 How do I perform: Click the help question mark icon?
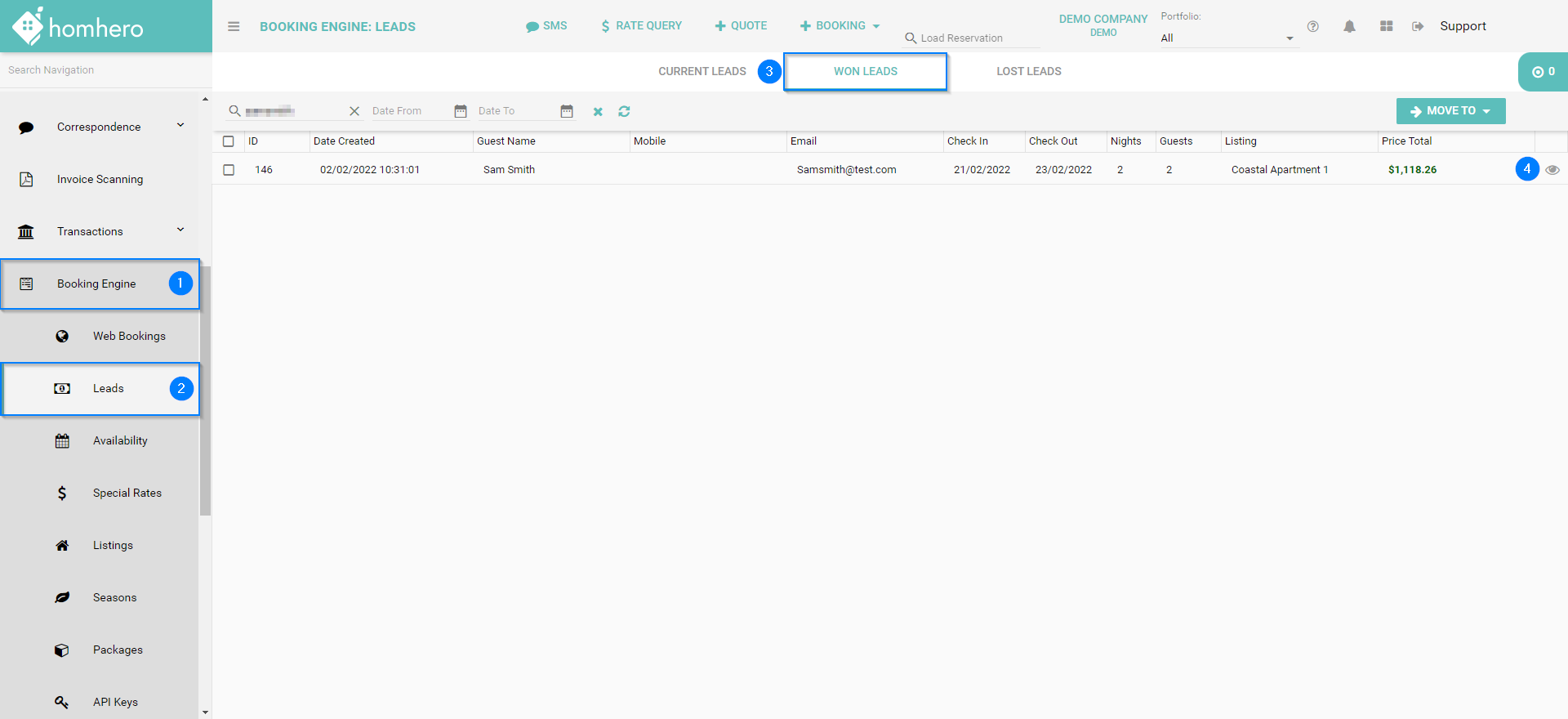tap(1312, 26)
